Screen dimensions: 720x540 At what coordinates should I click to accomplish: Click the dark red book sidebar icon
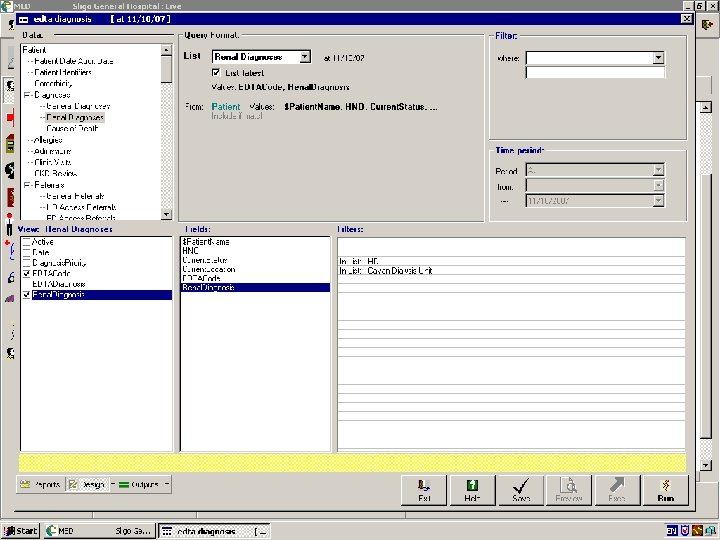[10, 198]
